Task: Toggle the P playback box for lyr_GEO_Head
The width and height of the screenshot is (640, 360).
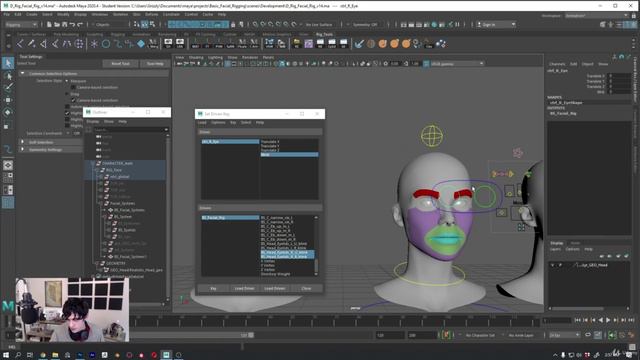Action: click(x=560, y=265)
